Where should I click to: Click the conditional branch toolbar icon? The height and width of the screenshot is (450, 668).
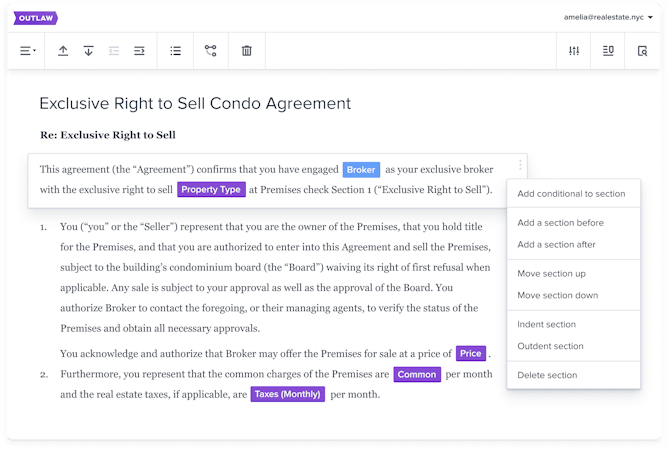point(210,51)
